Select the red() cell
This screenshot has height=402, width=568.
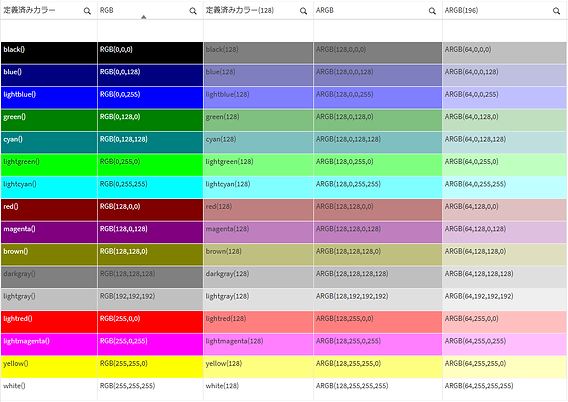point(49,210)
